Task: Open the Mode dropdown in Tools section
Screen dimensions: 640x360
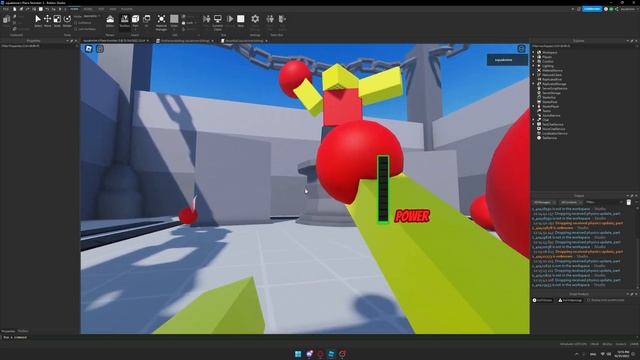Action: 91,16
